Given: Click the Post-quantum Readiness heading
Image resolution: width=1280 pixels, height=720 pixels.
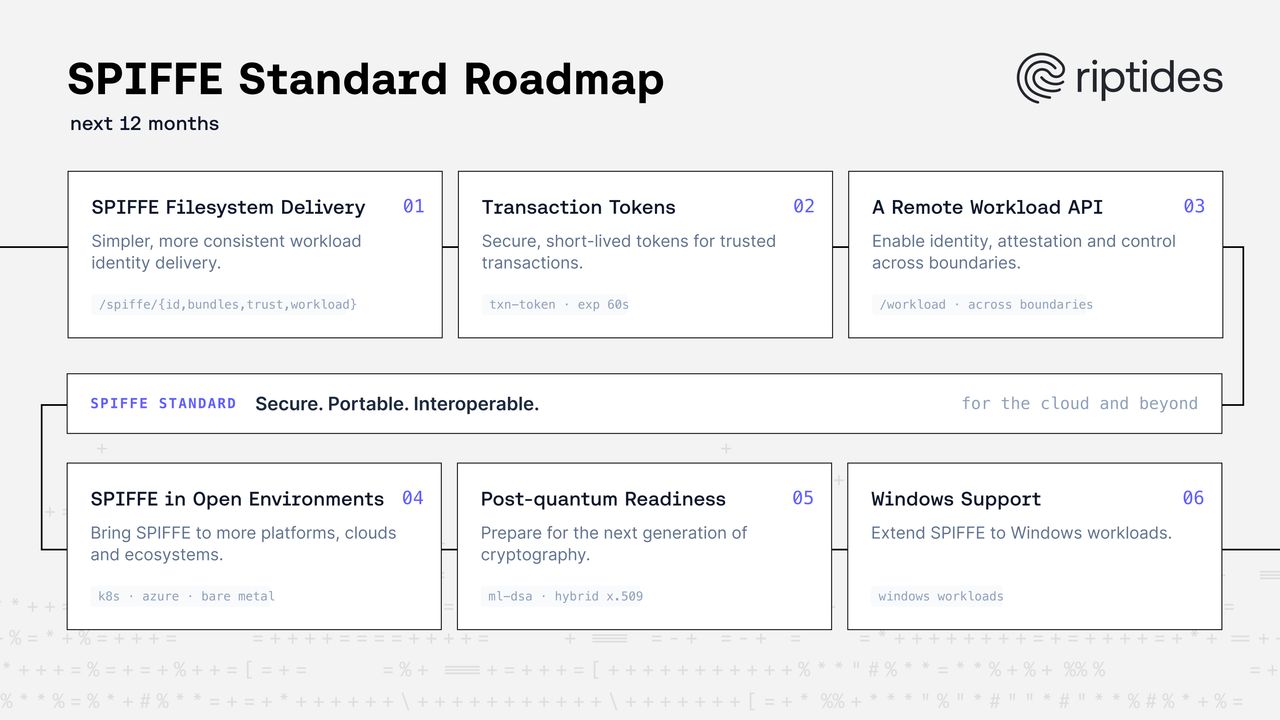Looking at the screenshot, I should tap(603, 499).
